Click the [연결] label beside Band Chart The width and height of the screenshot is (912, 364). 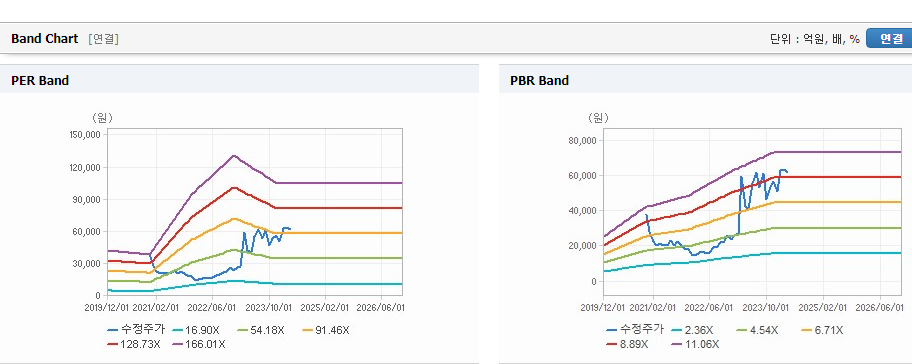(104, 39)
